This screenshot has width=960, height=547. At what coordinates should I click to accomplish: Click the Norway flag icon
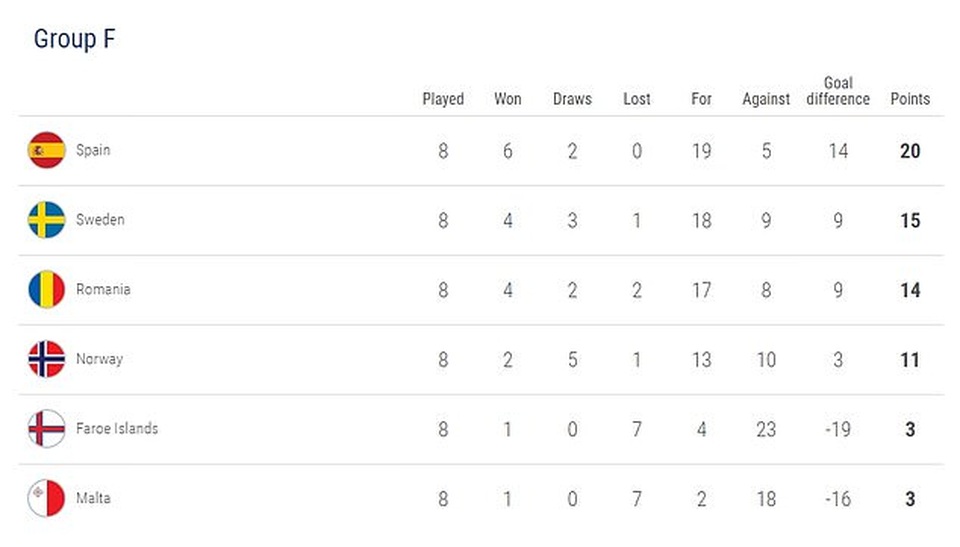pyautogui.click(x=46, y=359)
